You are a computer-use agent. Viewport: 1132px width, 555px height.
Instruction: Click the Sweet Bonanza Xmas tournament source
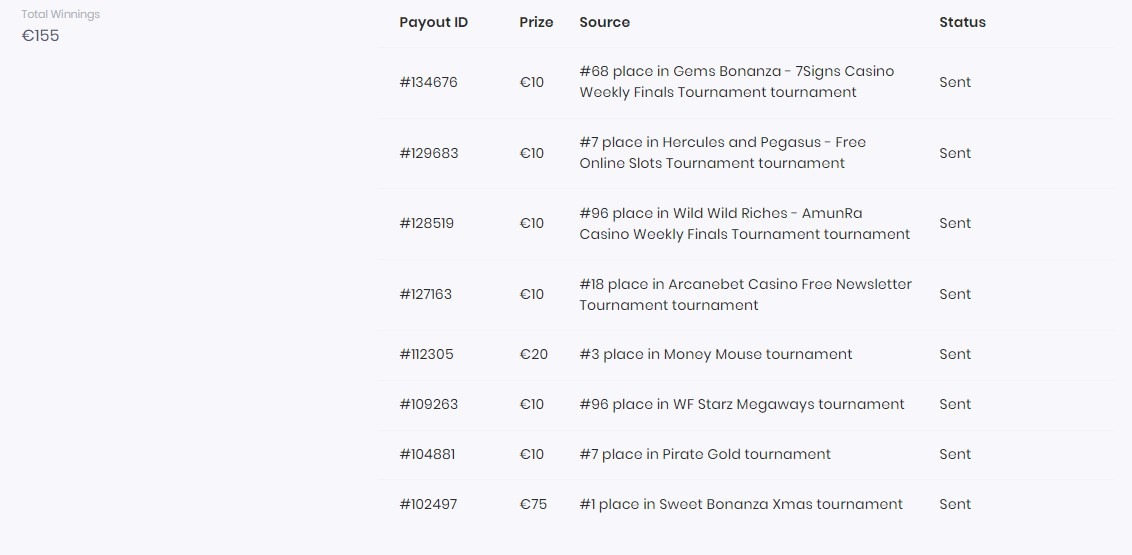[740, 504]
